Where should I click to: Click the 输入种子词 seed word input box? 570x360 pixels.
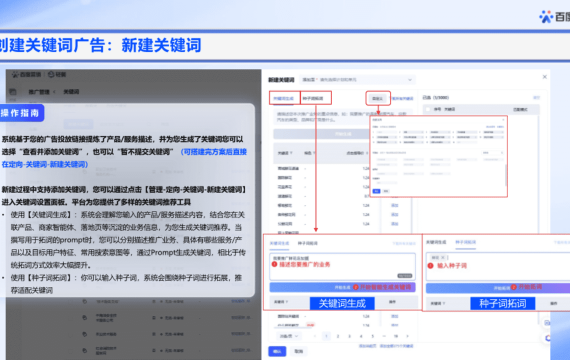[498, 267]
